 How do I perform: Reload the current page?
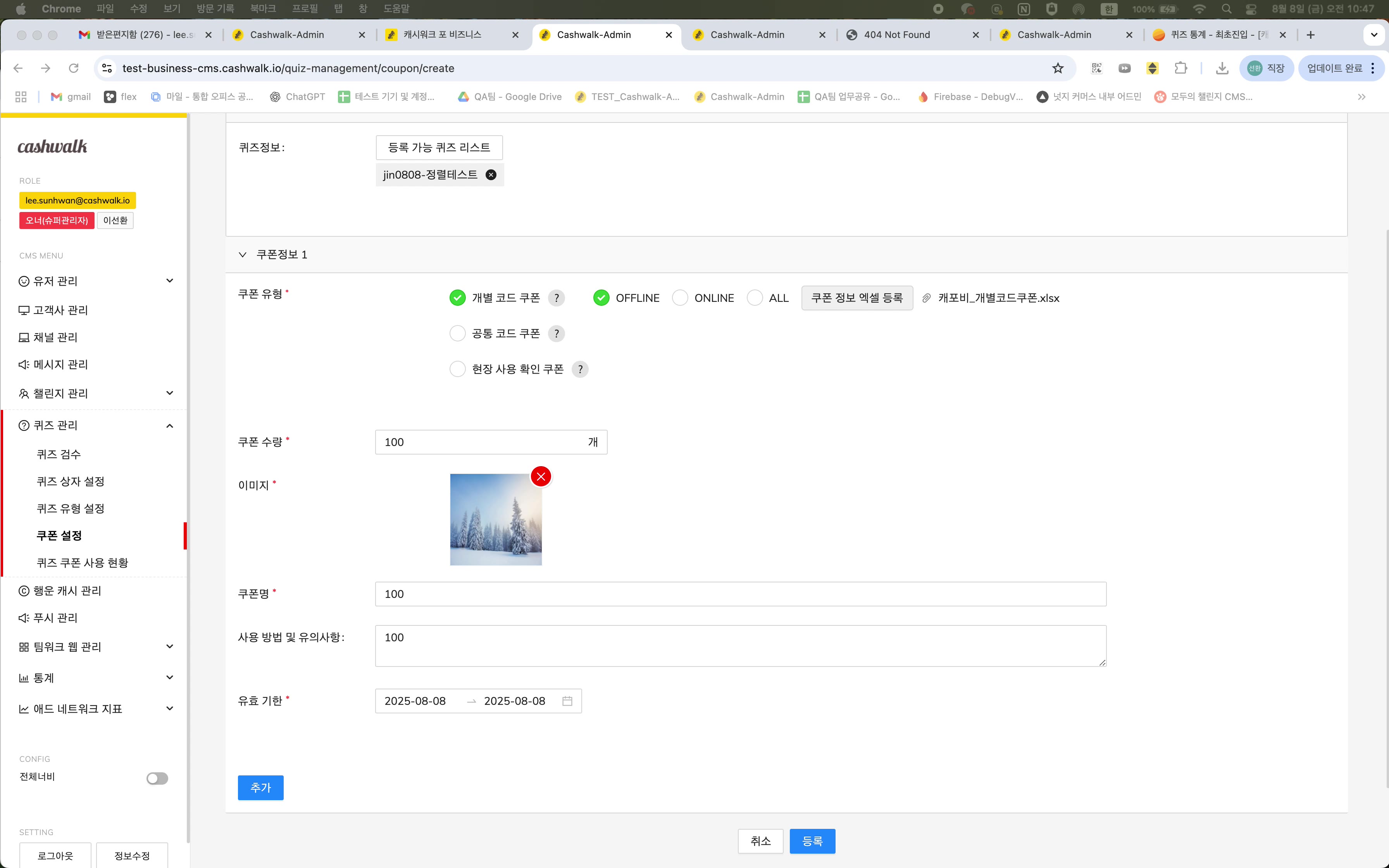(x=74, y=68)
